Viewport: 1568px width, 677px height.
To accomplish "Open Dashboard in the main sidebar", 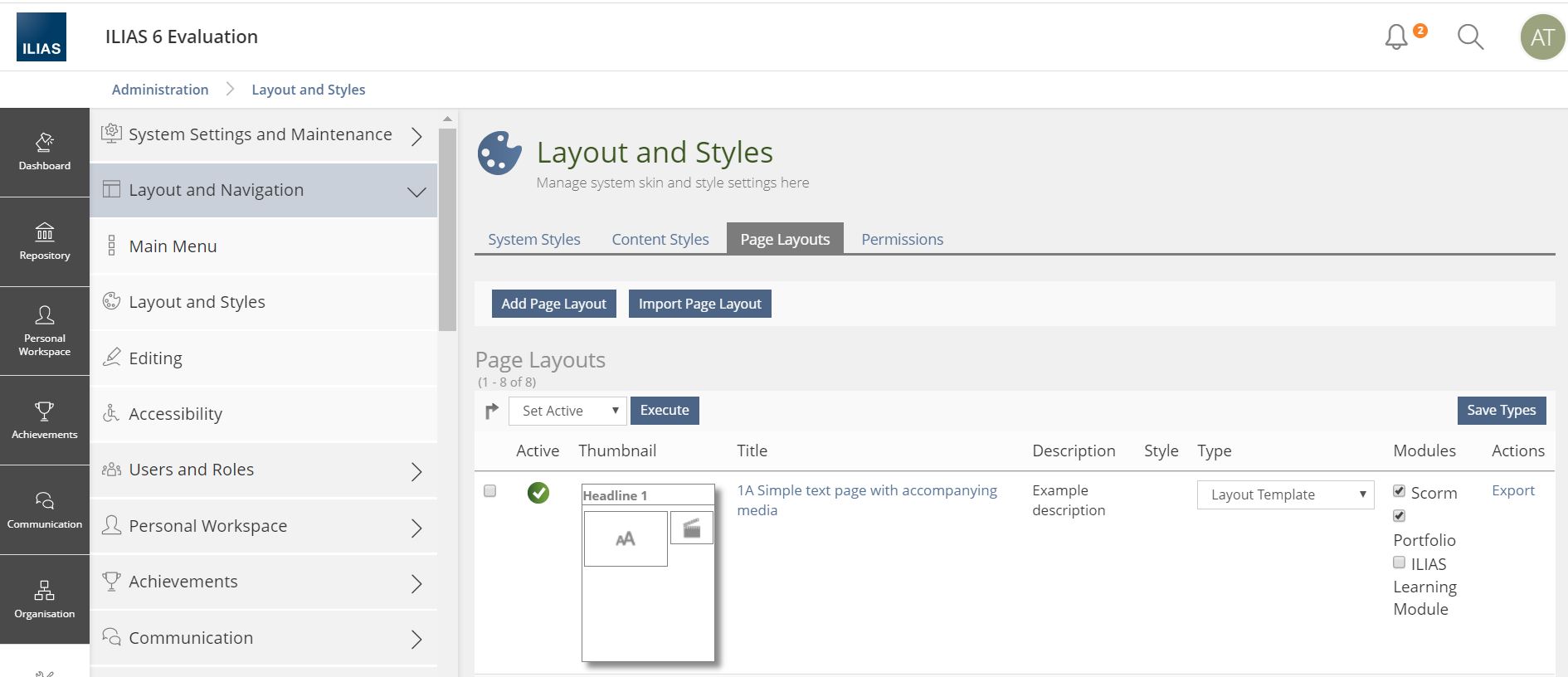I will [45, 152].
